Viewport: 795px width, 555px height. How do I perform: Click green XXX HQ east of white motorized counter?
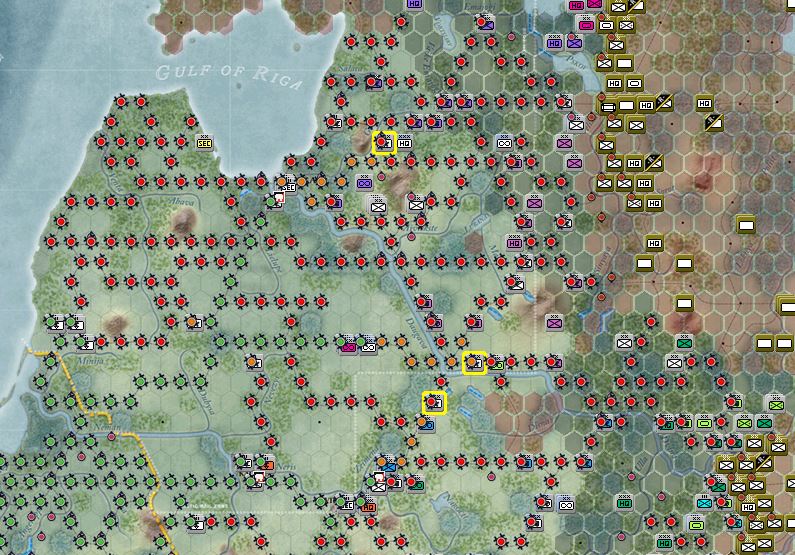click(624, 502)
